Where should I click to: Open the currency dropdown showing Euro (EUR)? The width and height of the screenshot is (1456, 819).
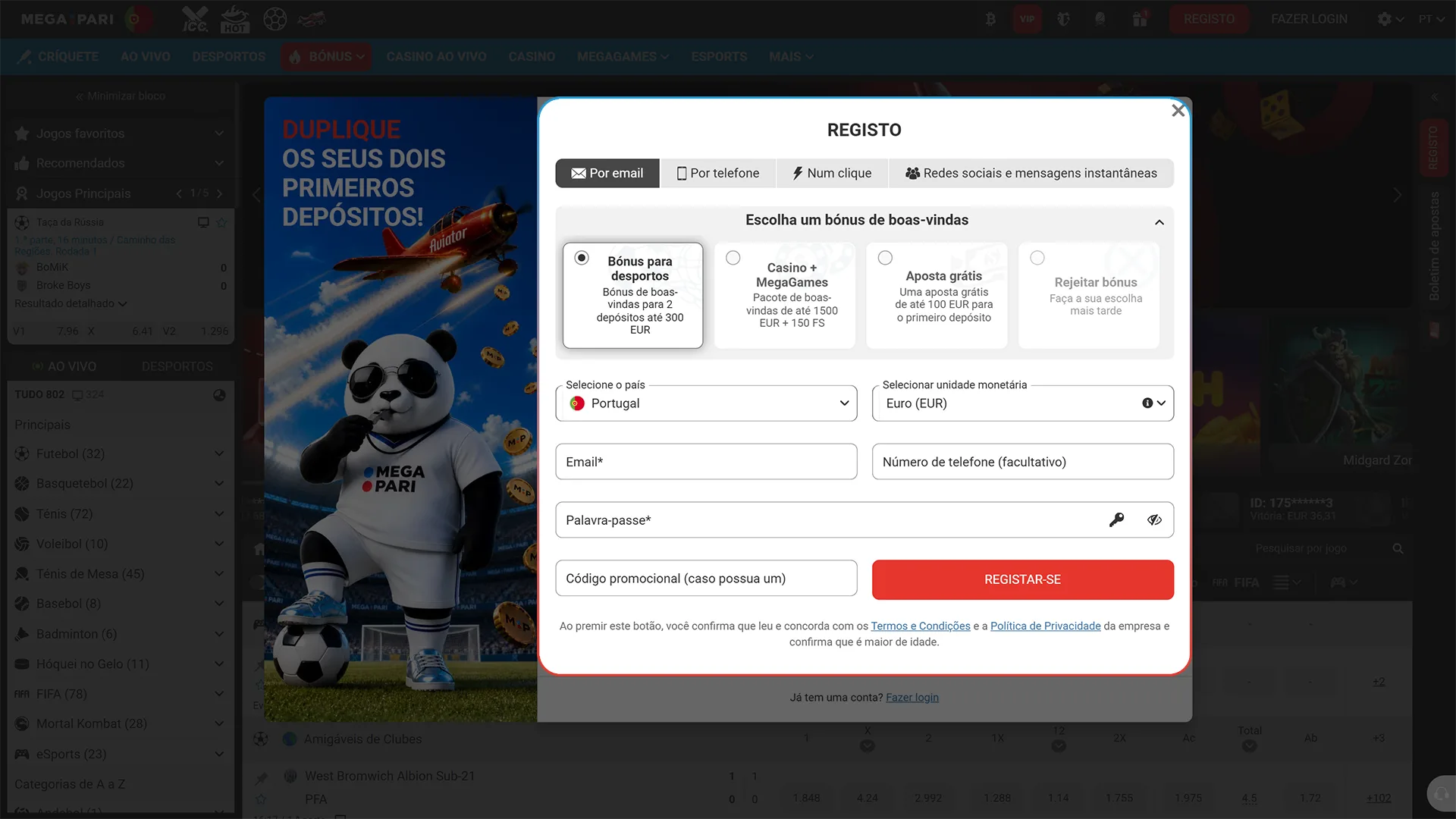1022,403
